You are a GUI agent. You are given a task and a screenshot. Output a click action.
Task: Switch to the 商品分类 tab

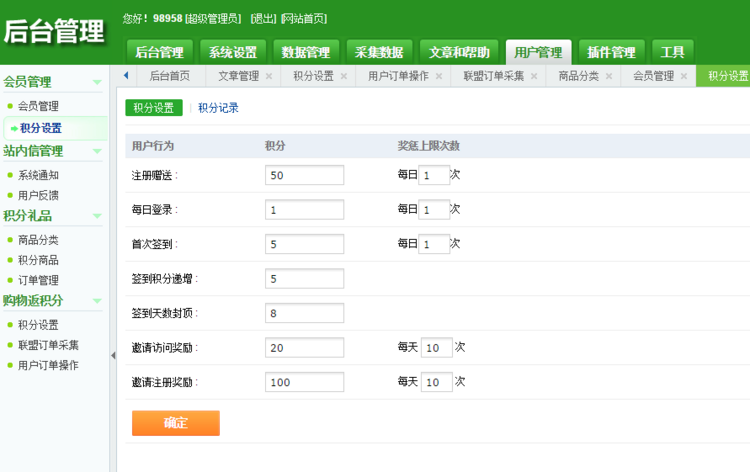coord(578,76)
